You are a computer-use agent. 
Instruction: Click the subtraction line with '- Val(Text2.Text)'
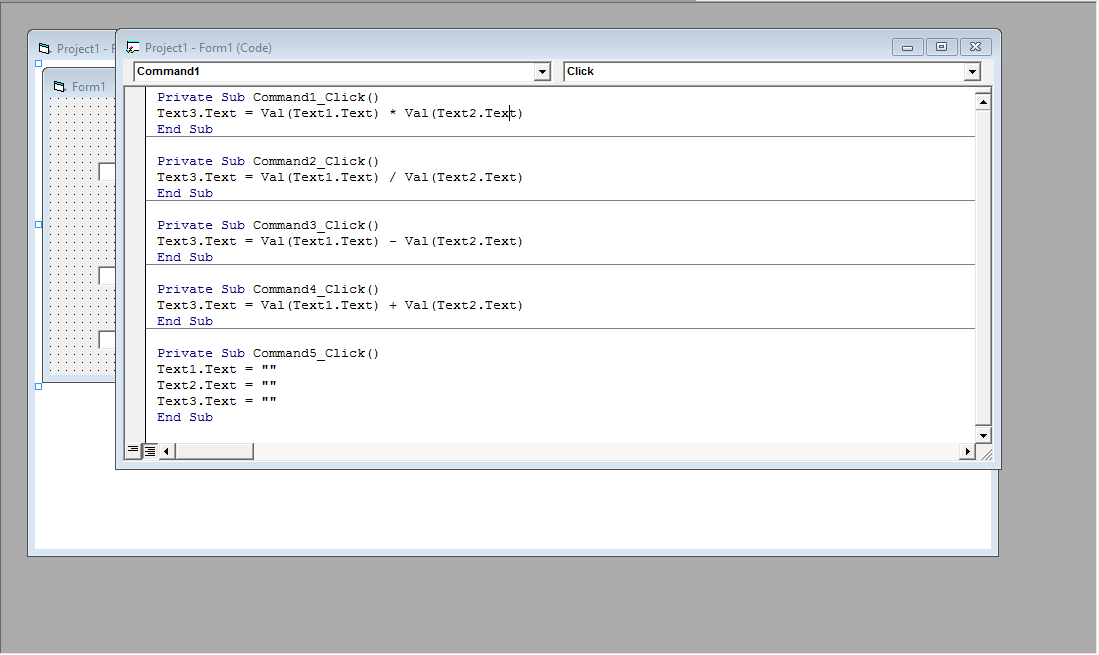340,242
